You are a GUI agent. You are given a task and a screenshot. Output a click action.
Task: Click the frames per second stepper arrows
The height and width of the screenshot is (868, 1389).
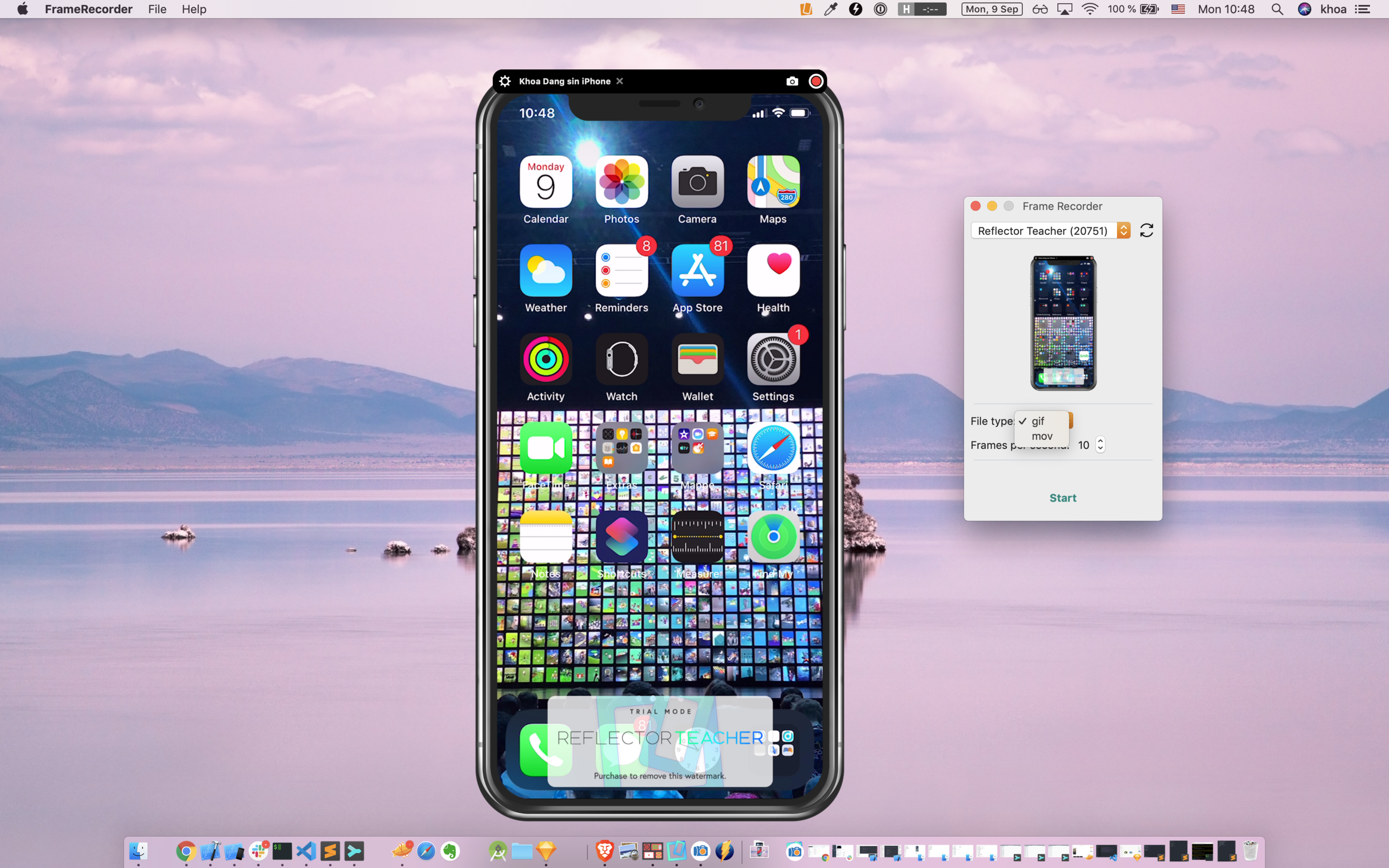(x=1100, y=445)
